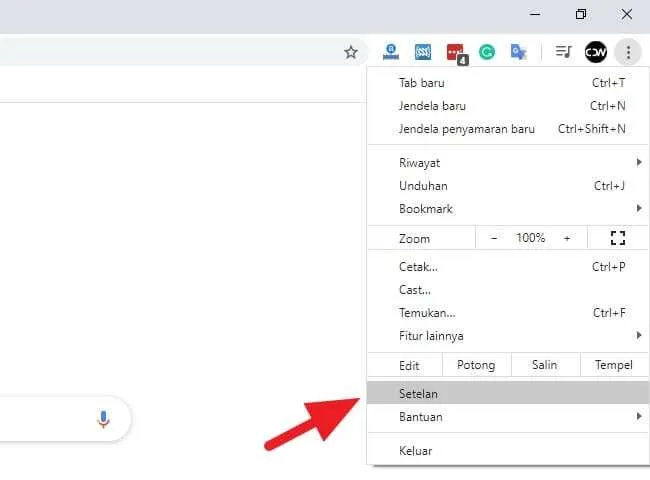Open the Grammarly extension icon
The height and width of the screenshot is (480, 650).
[x=487, y=52]
